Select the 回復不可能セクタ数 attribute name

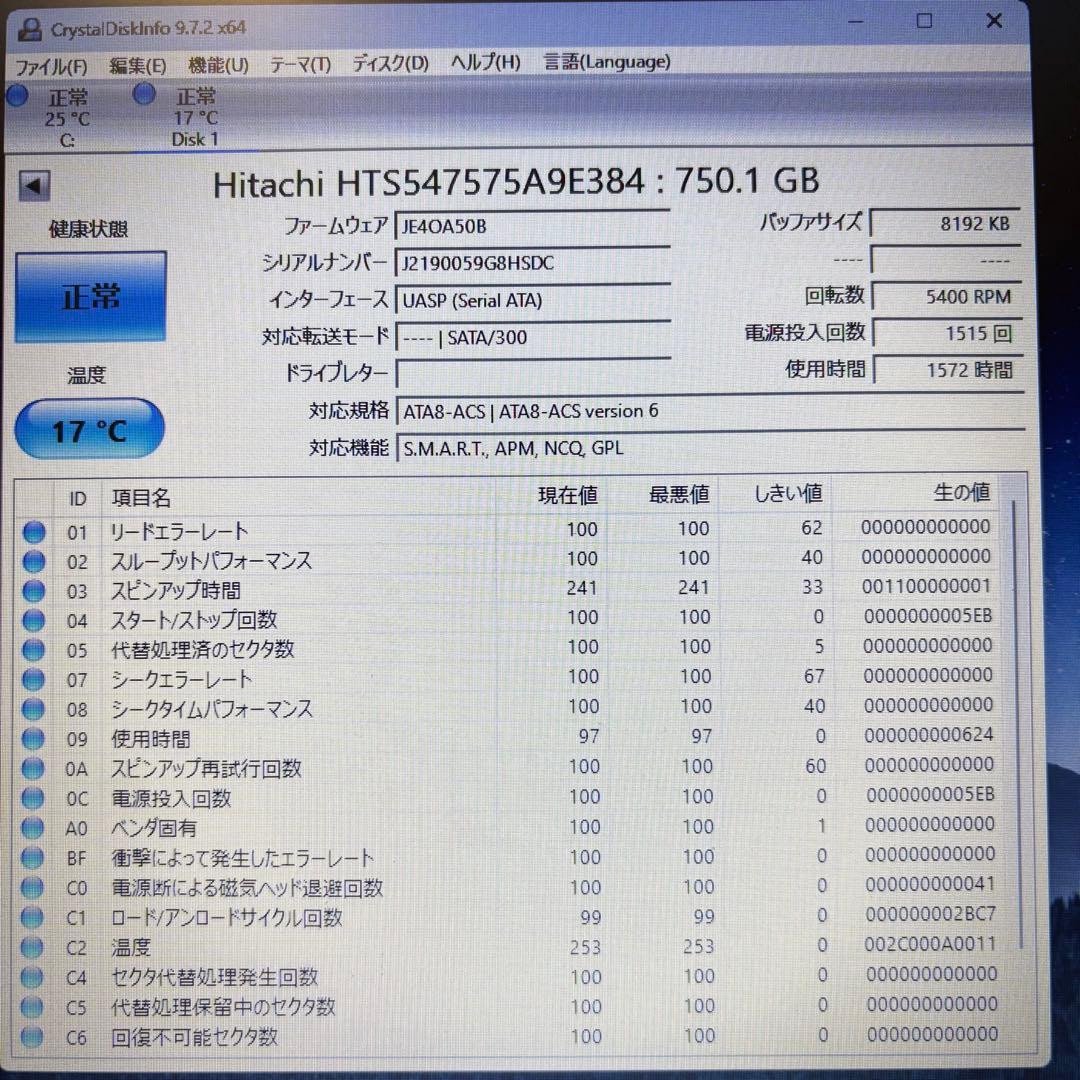194,1037
